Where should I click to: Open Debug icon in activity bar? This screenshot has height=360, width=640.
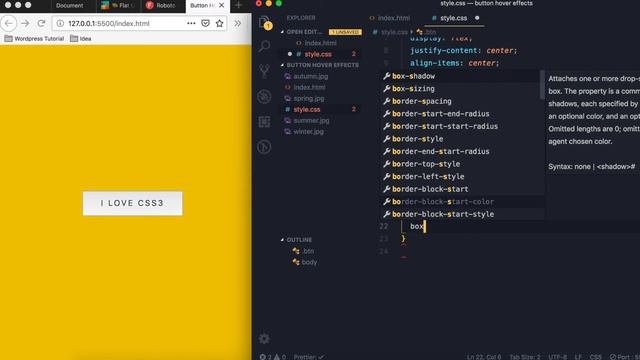[x=264, y=96]
